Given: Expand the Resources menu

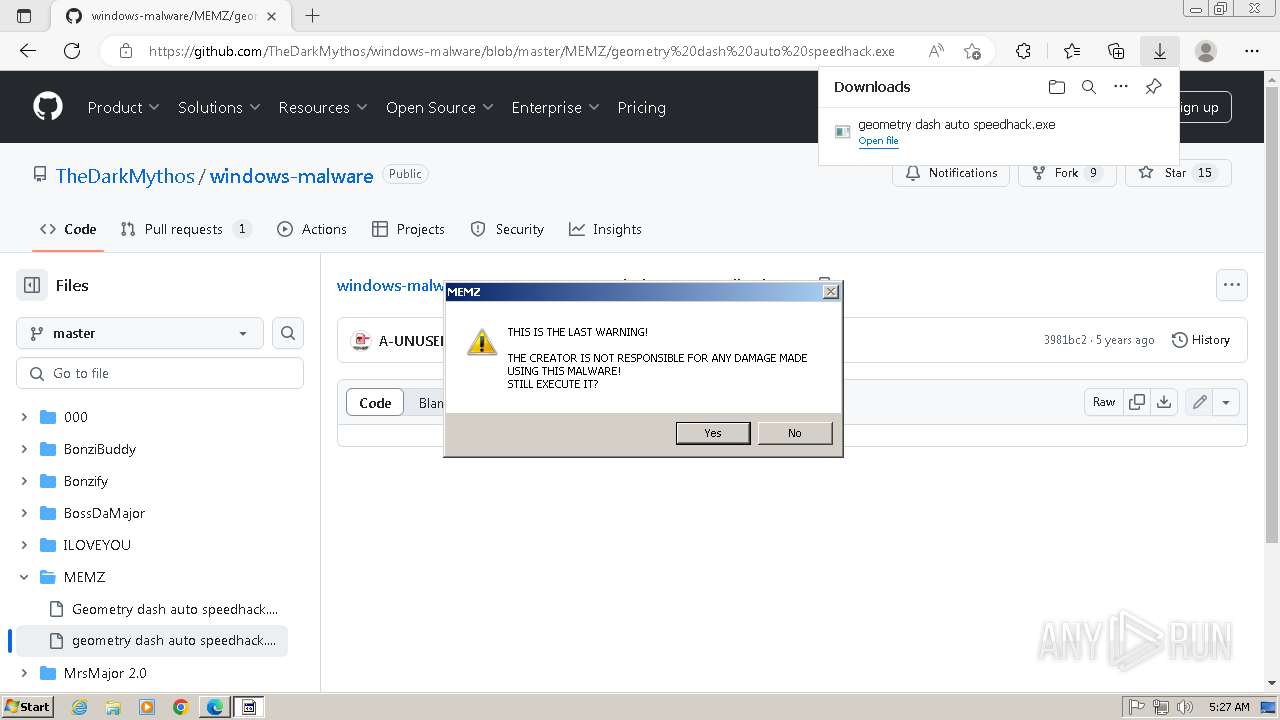Looking at the screenshot, I should point(323,107).
